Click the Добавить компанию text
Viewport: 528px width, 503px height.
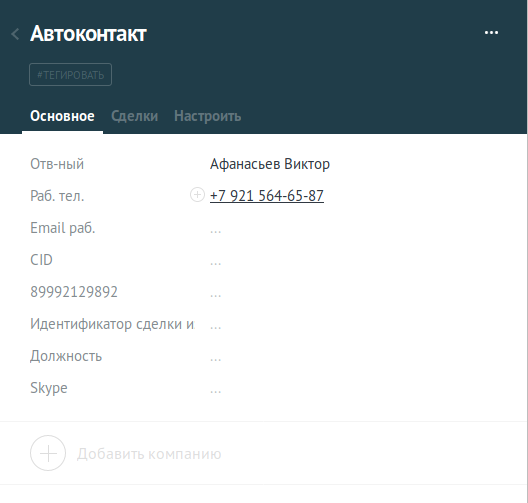149,454
